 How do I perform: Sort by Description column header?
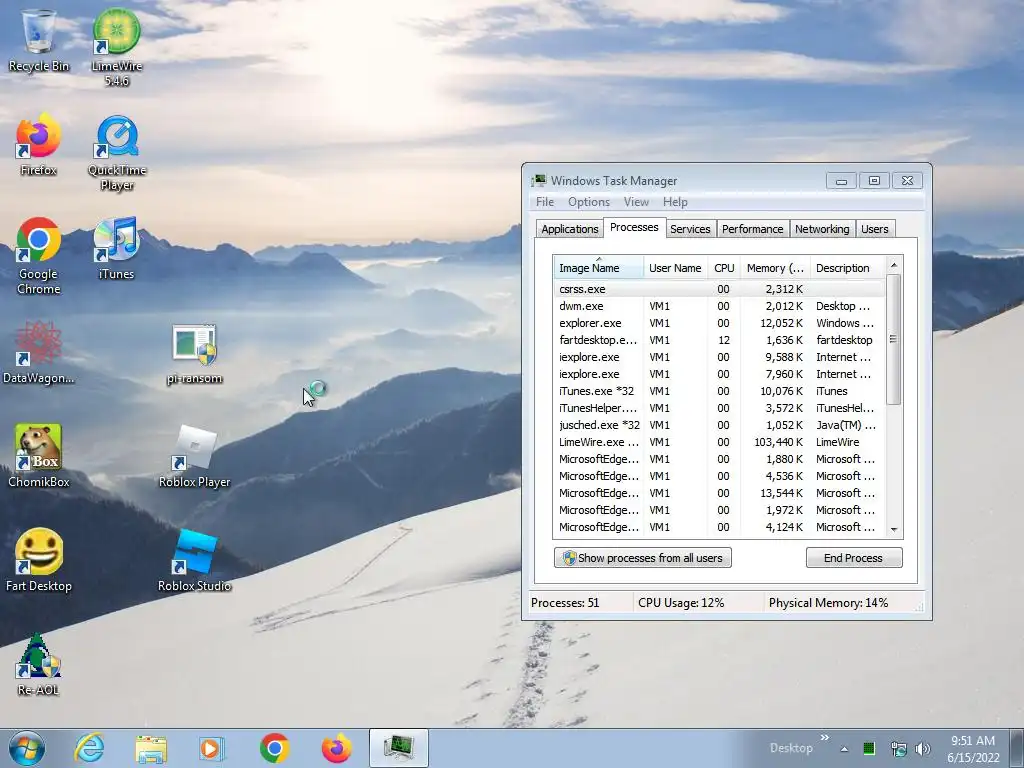[848, 268]
